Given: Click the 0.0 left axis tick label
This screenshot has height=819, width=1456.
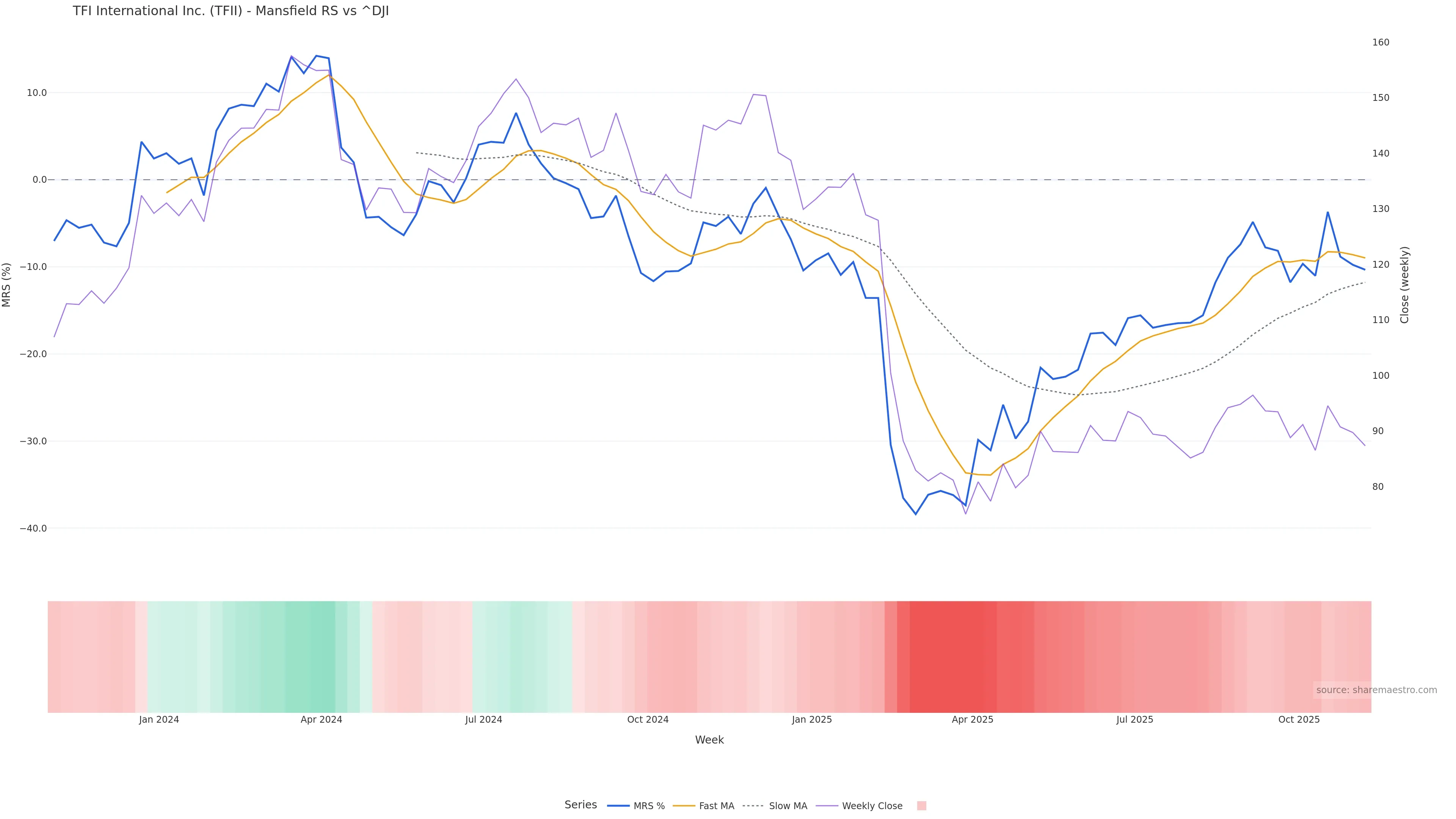Looking at the screenshot, I should coord(39,180).
